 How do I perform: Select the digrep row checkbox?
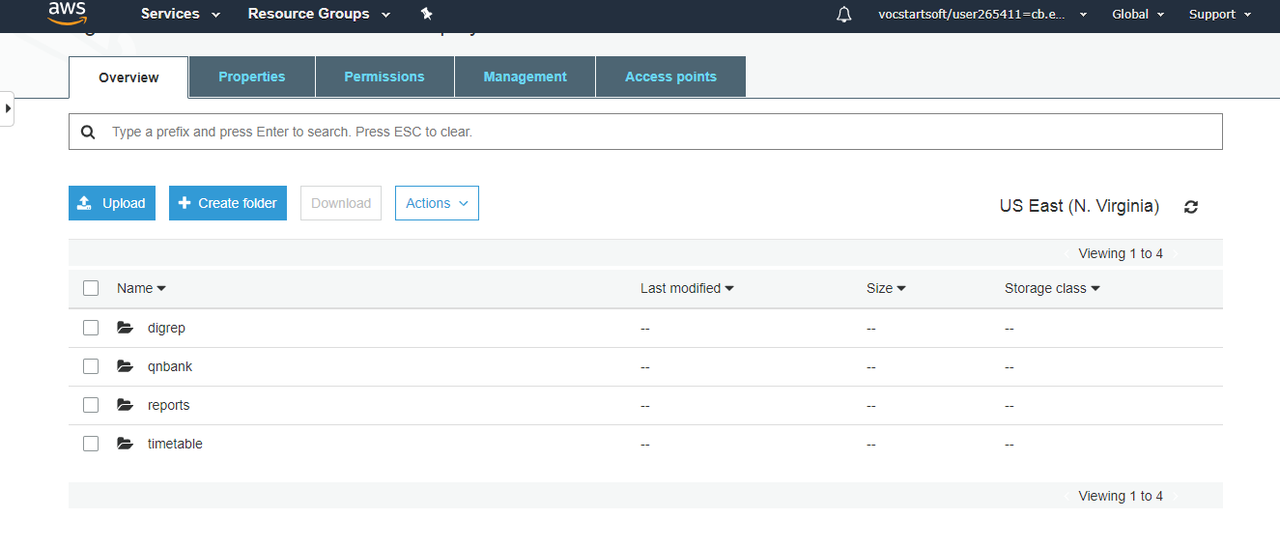point(91,328)
